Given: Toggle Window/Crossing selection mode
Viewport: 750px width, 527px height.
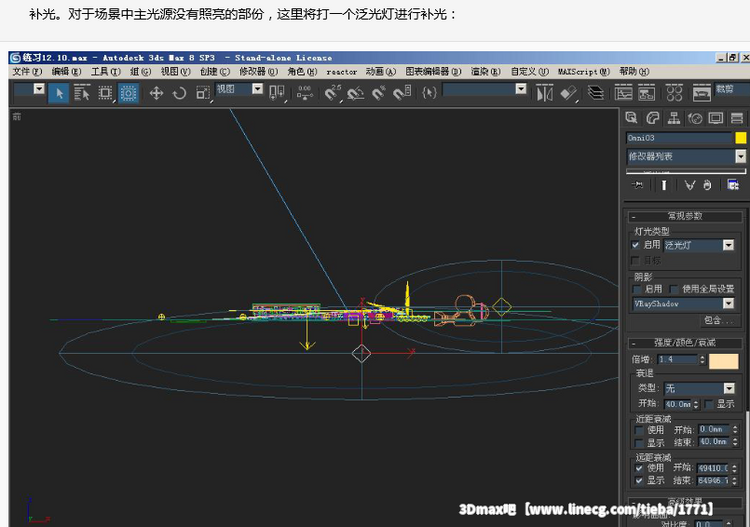Looking at the screenshot, I should pos(128,93).
